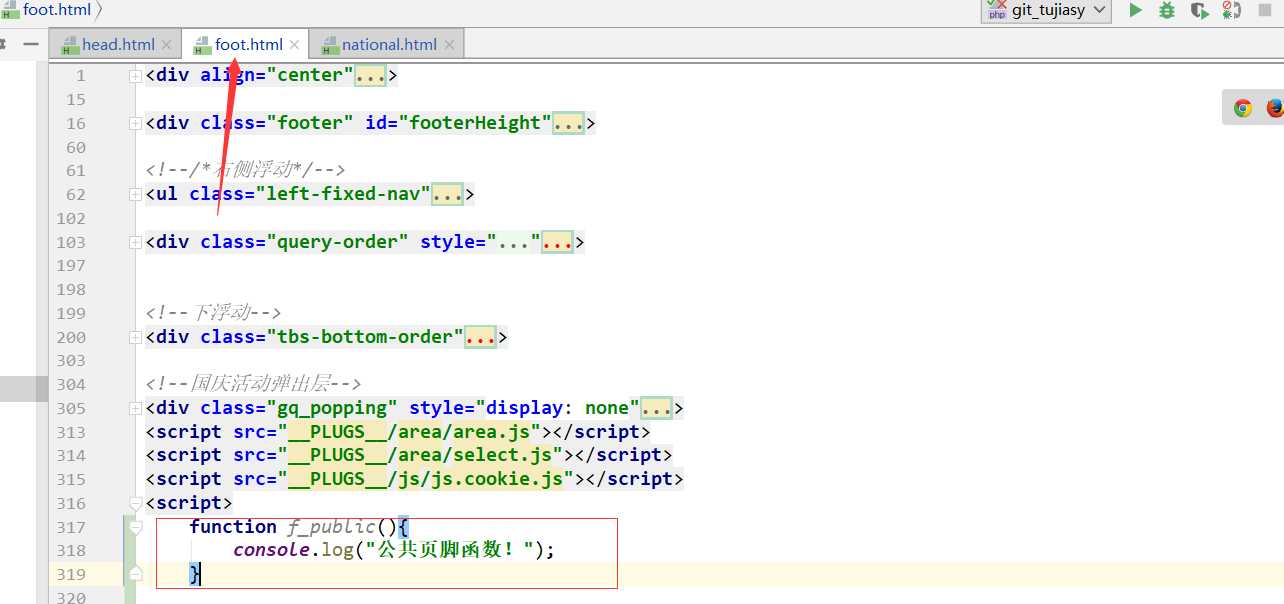Open page in Firefox browser
The image size is (1284, 604).
coord(1274,108)
